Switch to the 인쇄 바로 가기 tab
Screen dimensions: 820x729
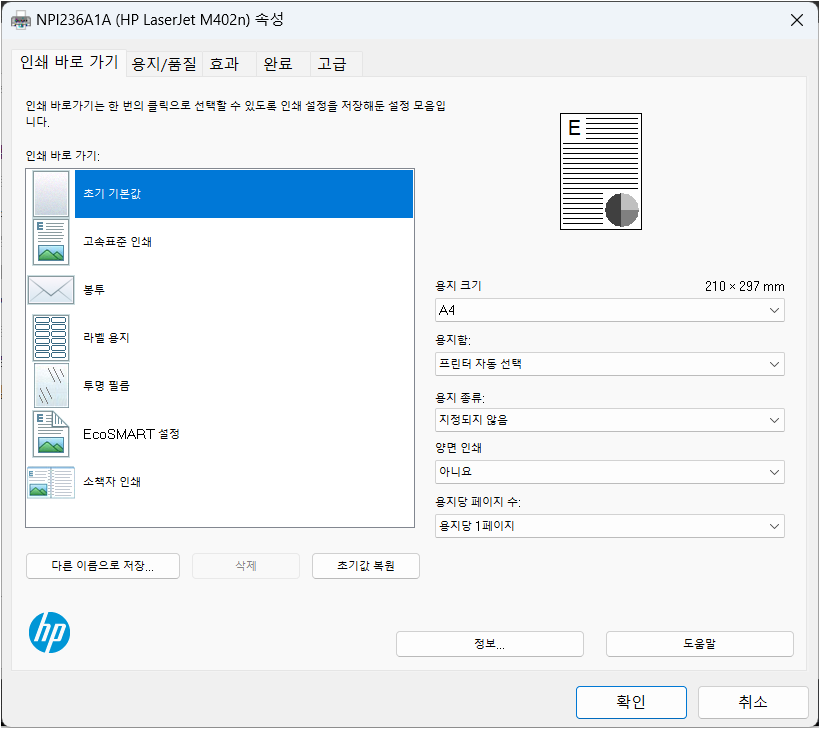[x=69, y=63]
